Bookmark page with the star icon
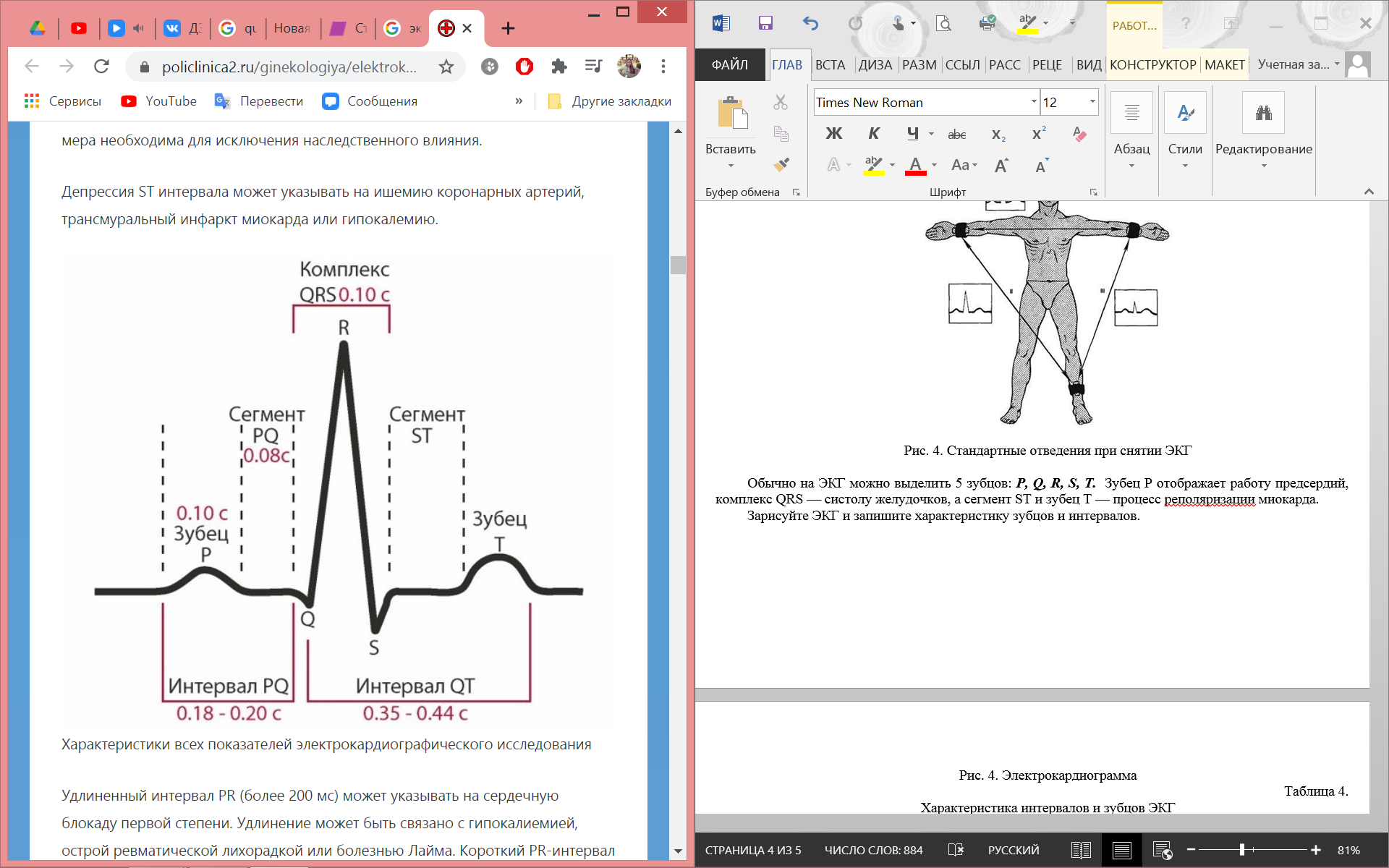Viewport: 1389px width, 868px height. pyautogui.click(x=446, y=67)
